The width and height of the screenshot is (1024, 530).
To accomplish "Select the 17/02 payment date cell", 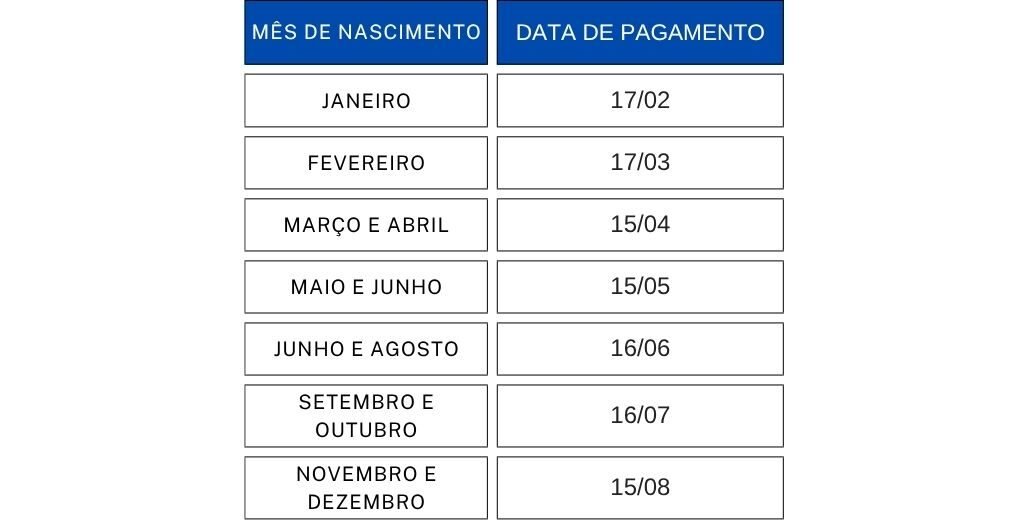I will point(640,101).
